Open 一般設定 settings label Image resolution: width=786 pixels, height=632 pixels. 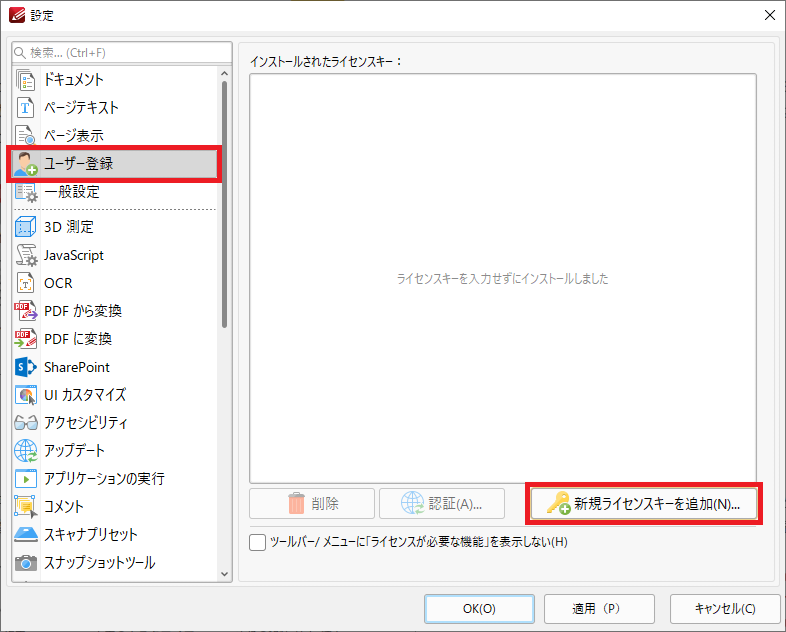pyautogui.click(x=72, y=192)
